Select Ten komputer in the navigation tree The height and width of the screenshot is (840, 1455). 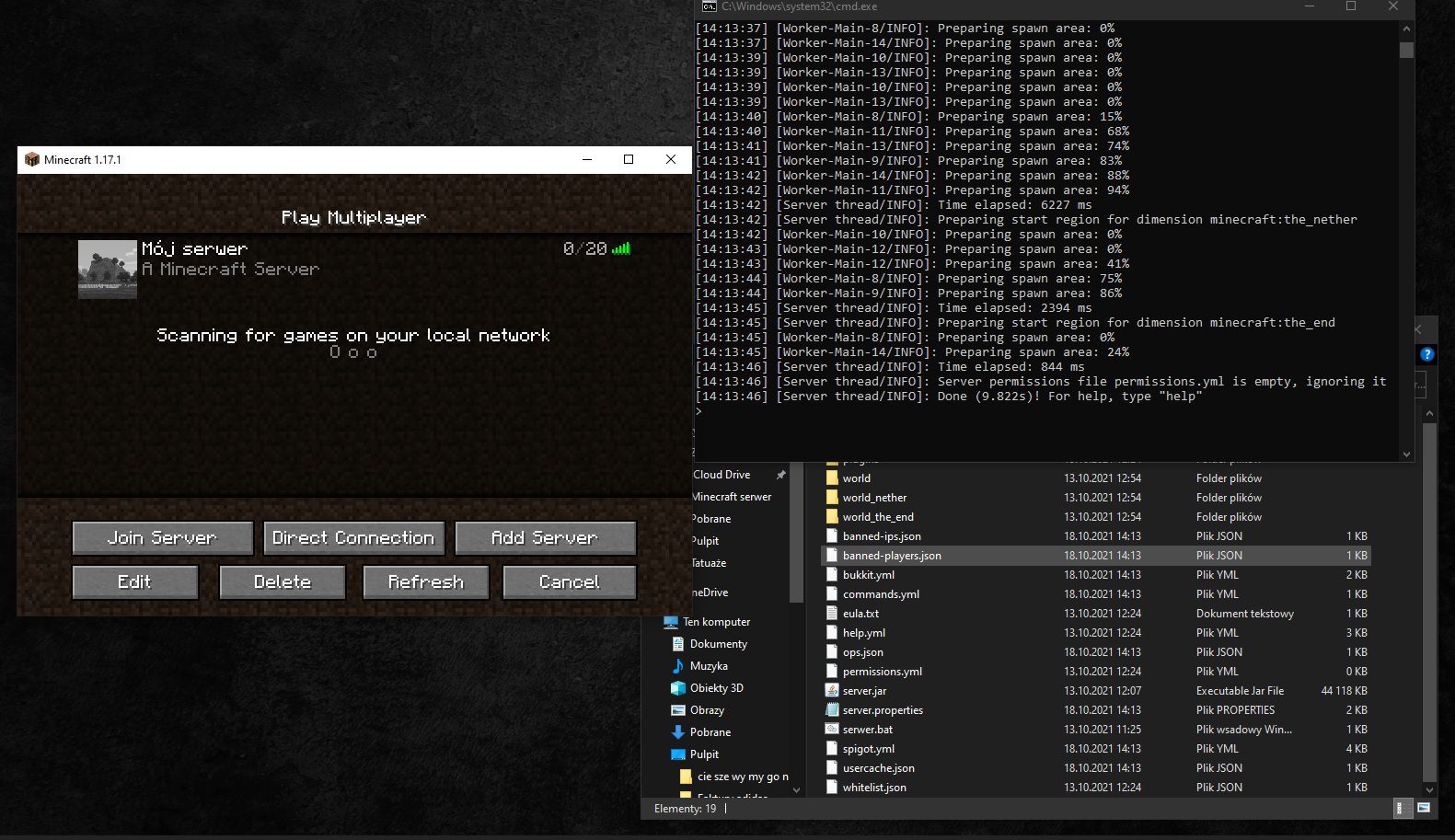pos(716,622)
